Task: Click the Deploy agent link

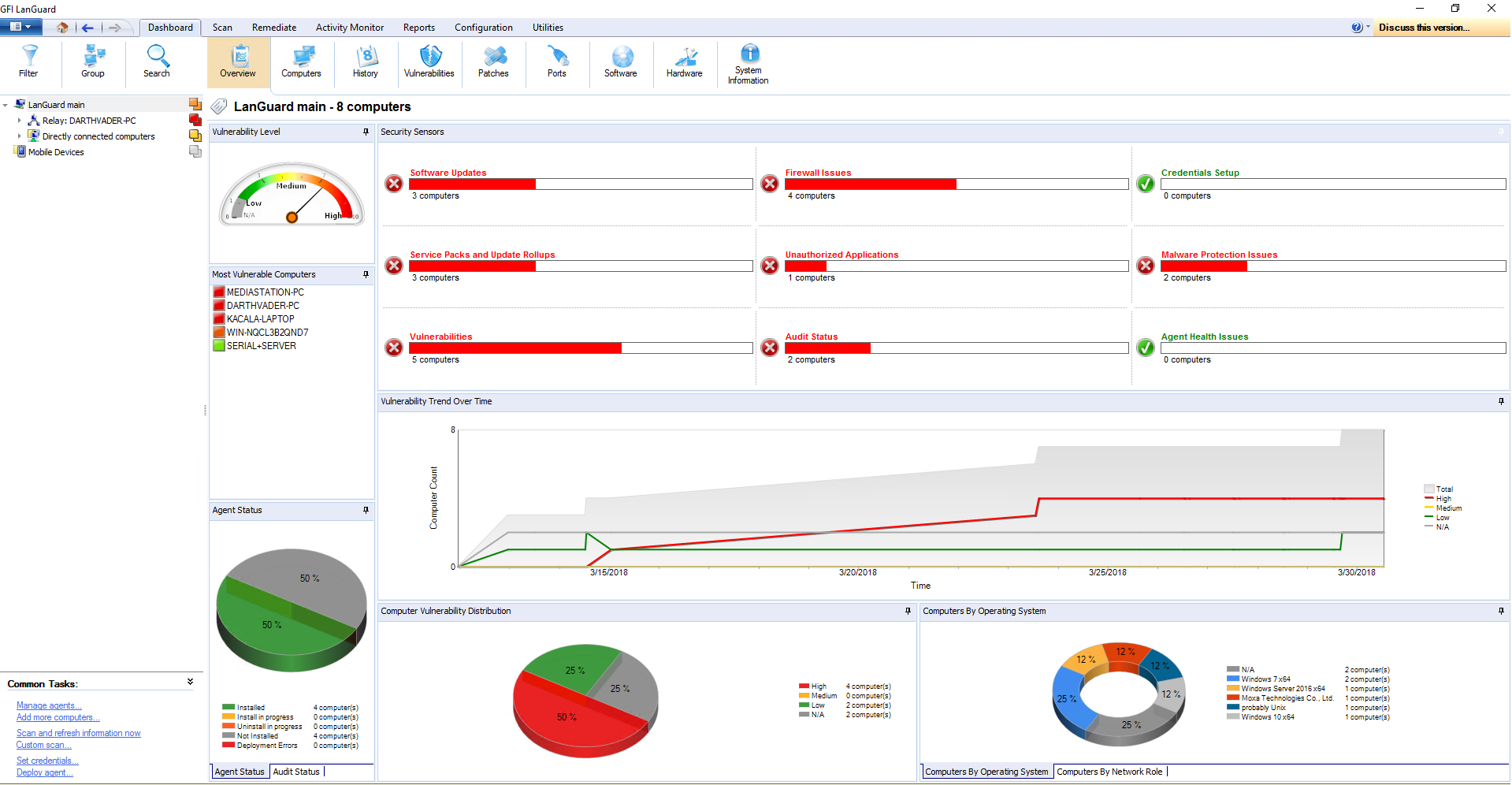Action: [x=44, y=773]
